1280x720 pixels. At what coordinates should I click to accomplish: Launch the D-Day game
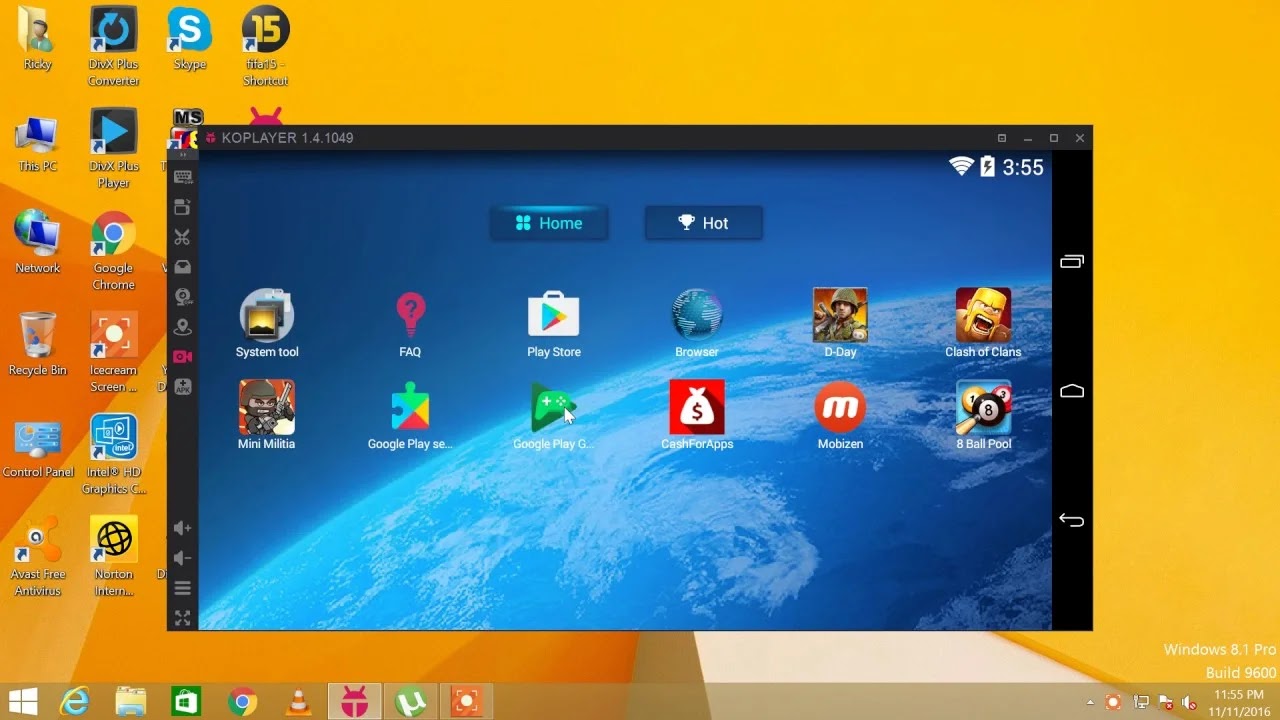point(840,322)
